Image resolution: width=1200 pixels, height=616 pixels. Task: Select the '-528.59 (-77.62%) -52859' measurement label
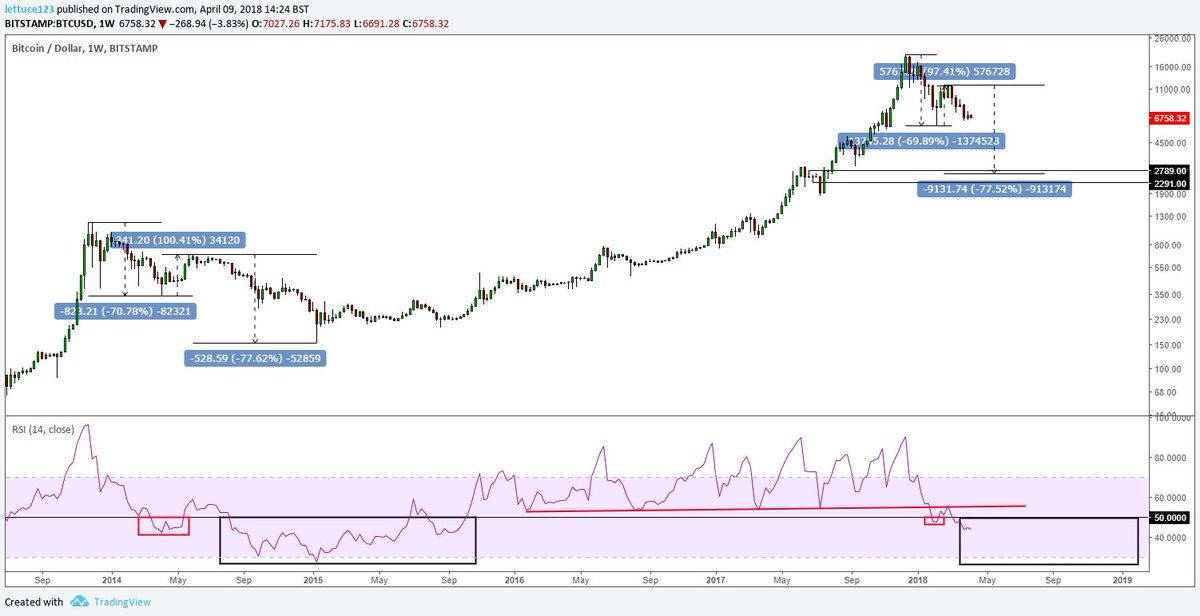[257, 357]
